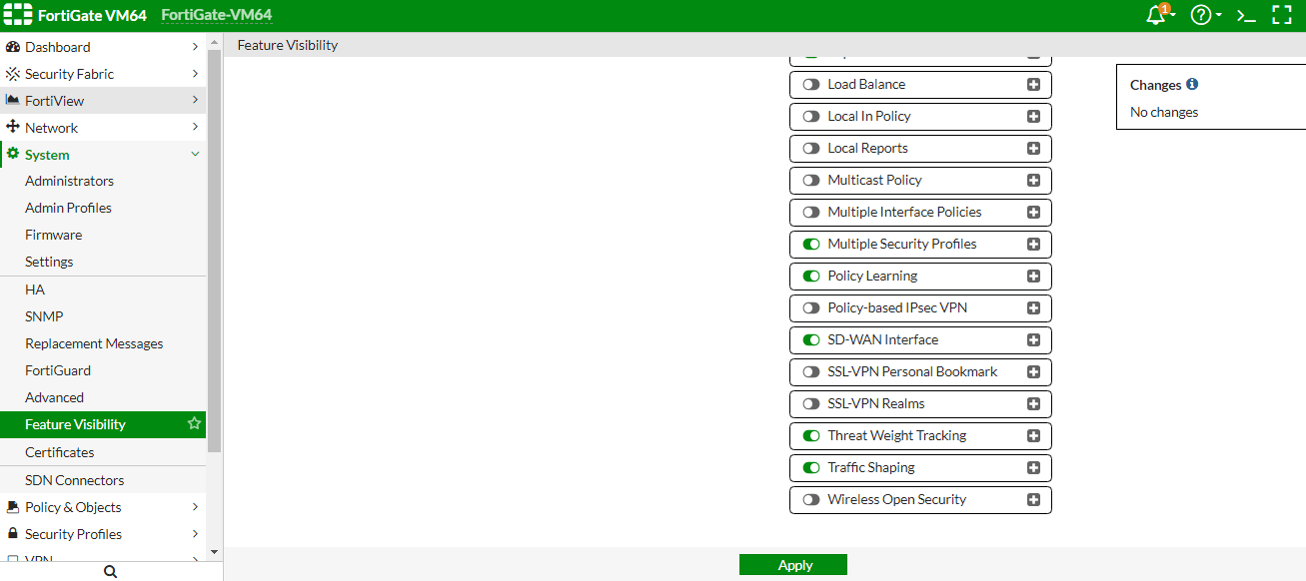Click the plus icon on Policy-based IPsec VPN
Image resolution: width=1306 pixels, height=581 pixels.
(1034, 309)
